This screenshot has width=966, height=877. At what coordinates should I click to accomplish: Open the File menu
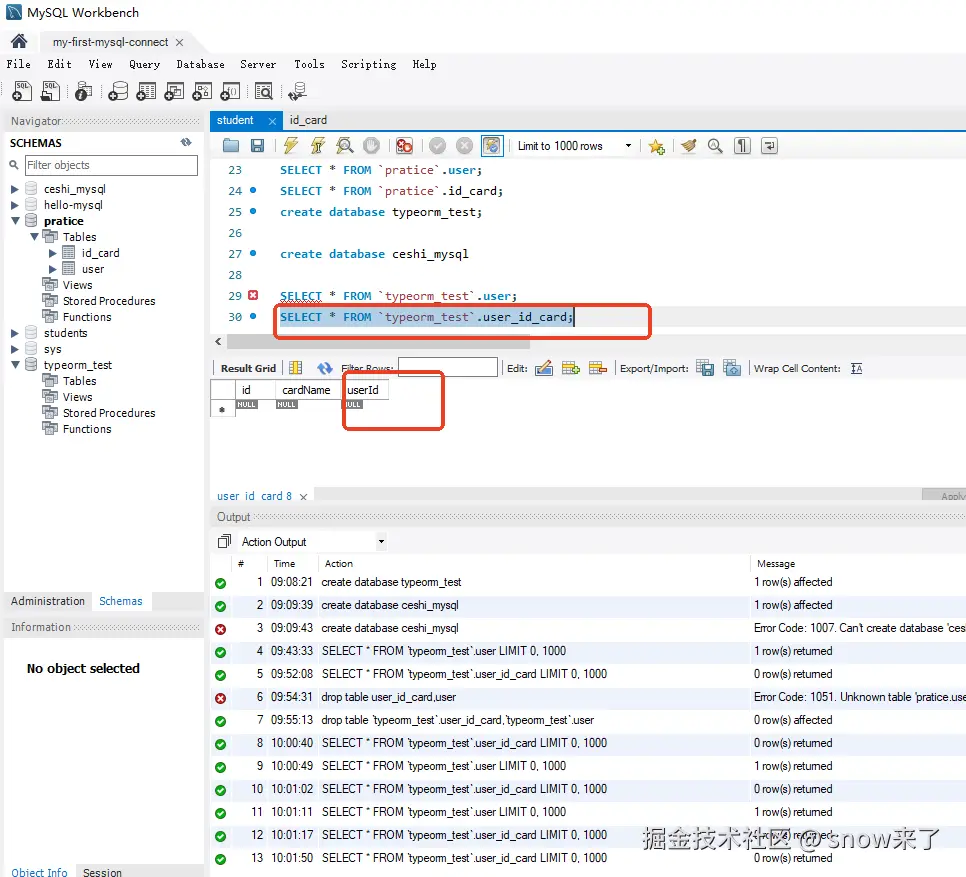[x=18, y=64]
